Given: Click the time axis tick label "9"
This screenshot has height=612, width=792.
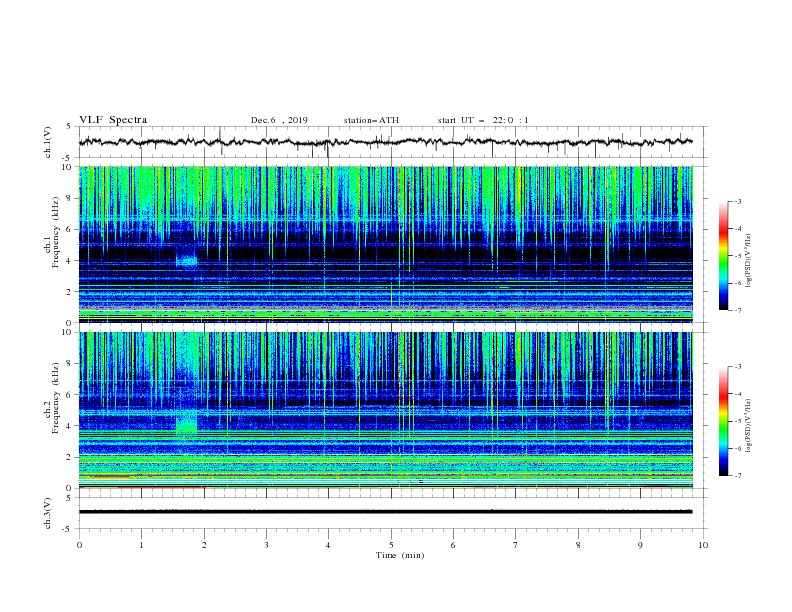Looking at the screenshot, I should point(640,545).
